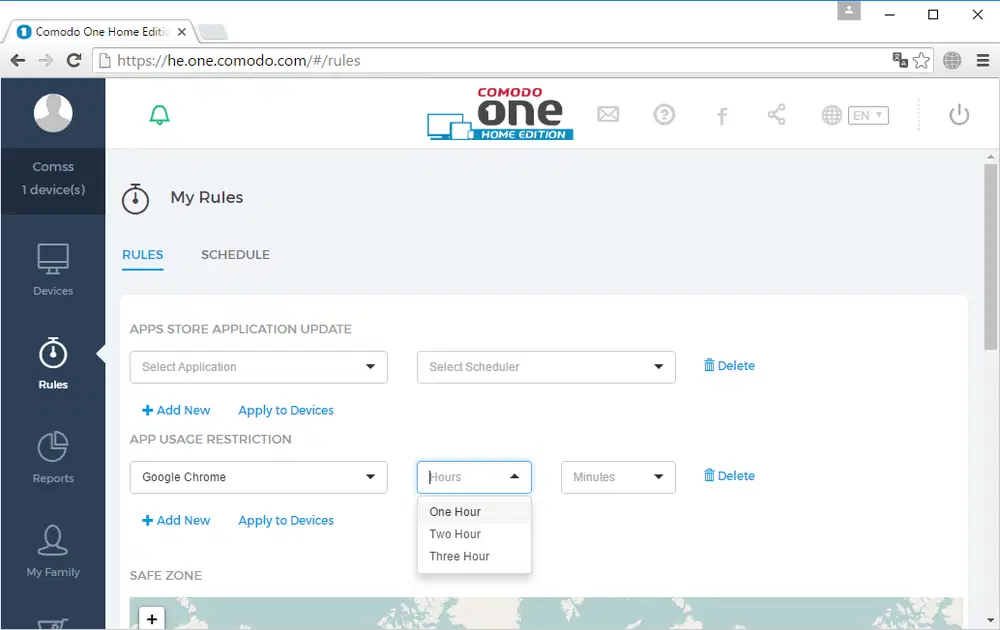This screenshot has width=1000, height=630.
Task: Choose One Hour from the list
Action: 474,511
